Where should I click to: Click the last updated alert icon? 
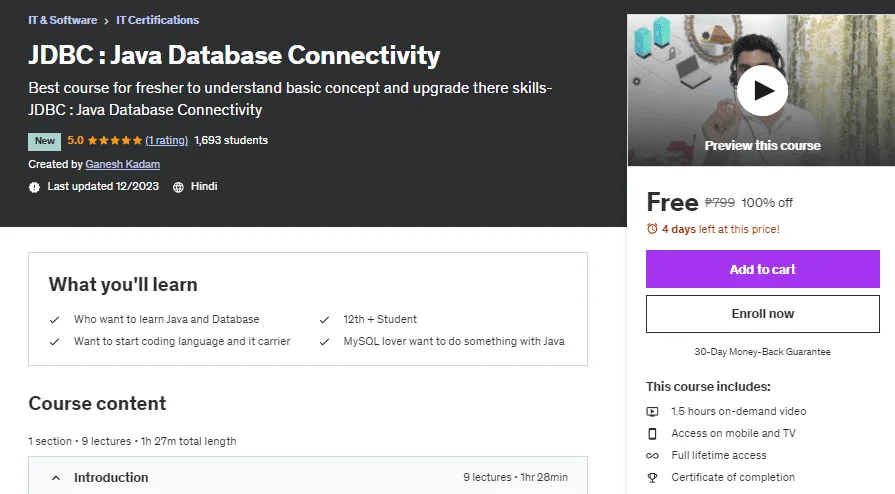point(34,187)
